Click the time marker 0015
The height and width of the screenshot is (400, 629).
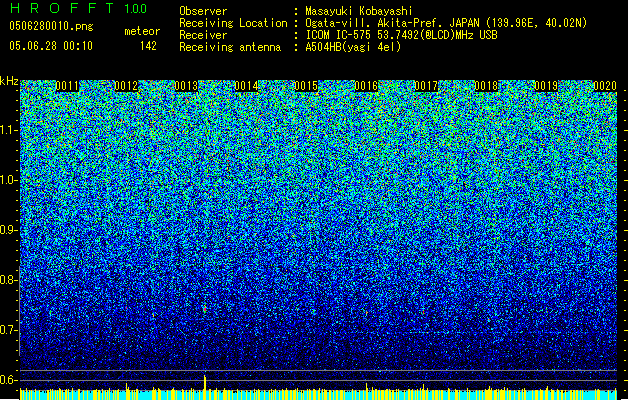(x=306, y=86)
